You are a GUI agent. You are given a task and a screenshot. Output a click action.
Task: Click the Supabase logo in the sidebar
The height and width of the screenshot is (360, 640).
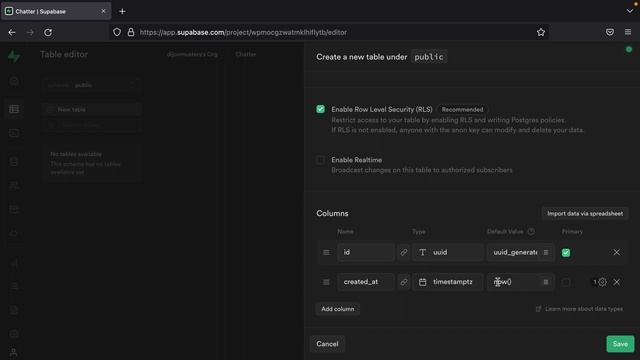click(x=14, y=56)
